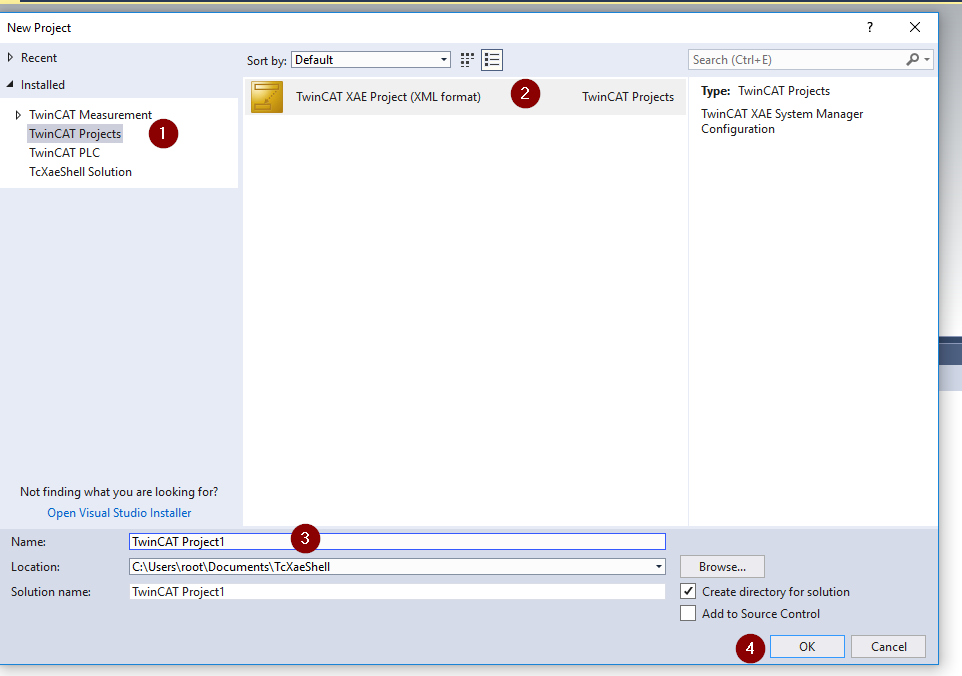Click the search magnifier icon
962x676 pixels.
912,60
